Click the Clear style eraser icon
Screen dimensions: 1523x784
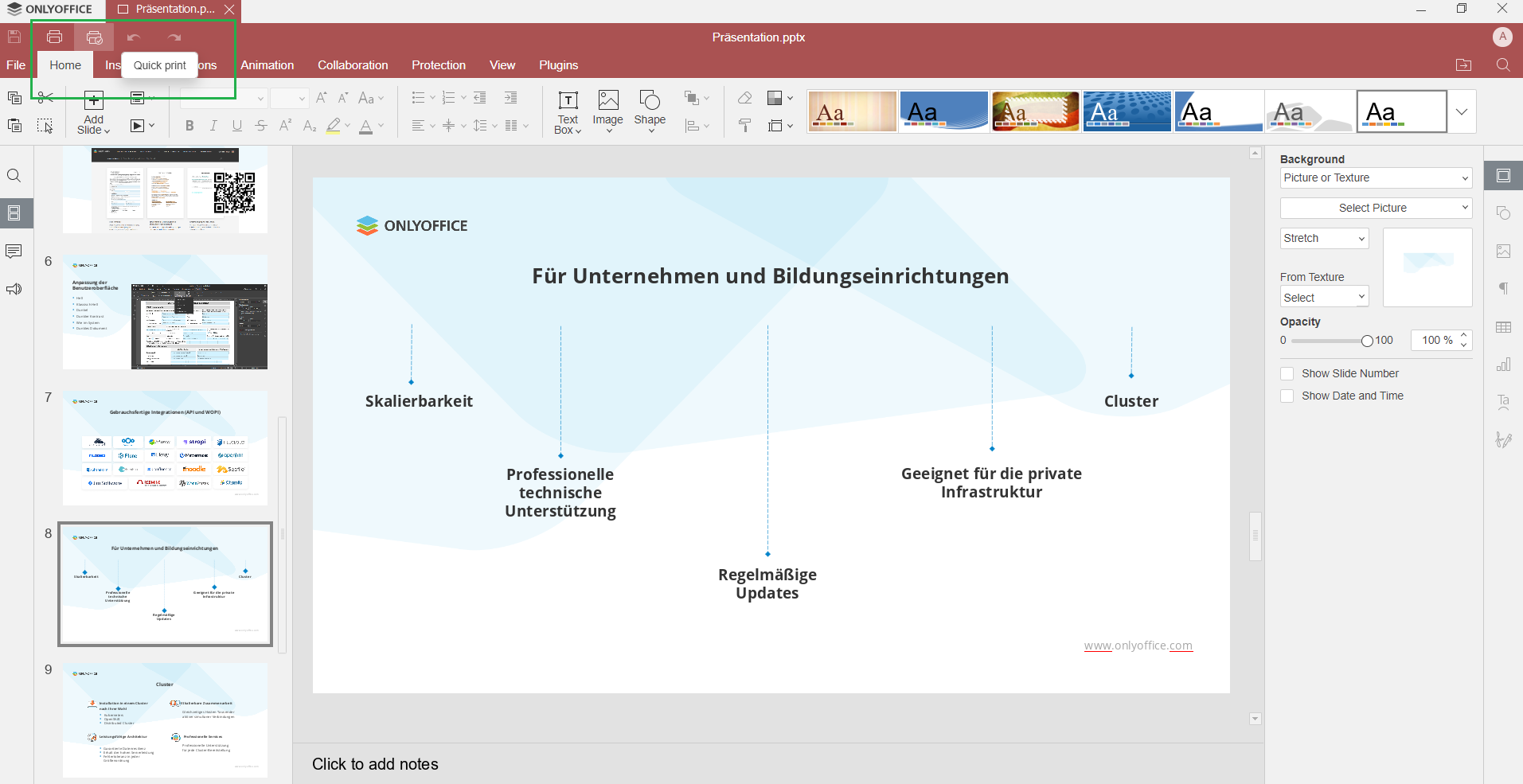tap(745, 98)
